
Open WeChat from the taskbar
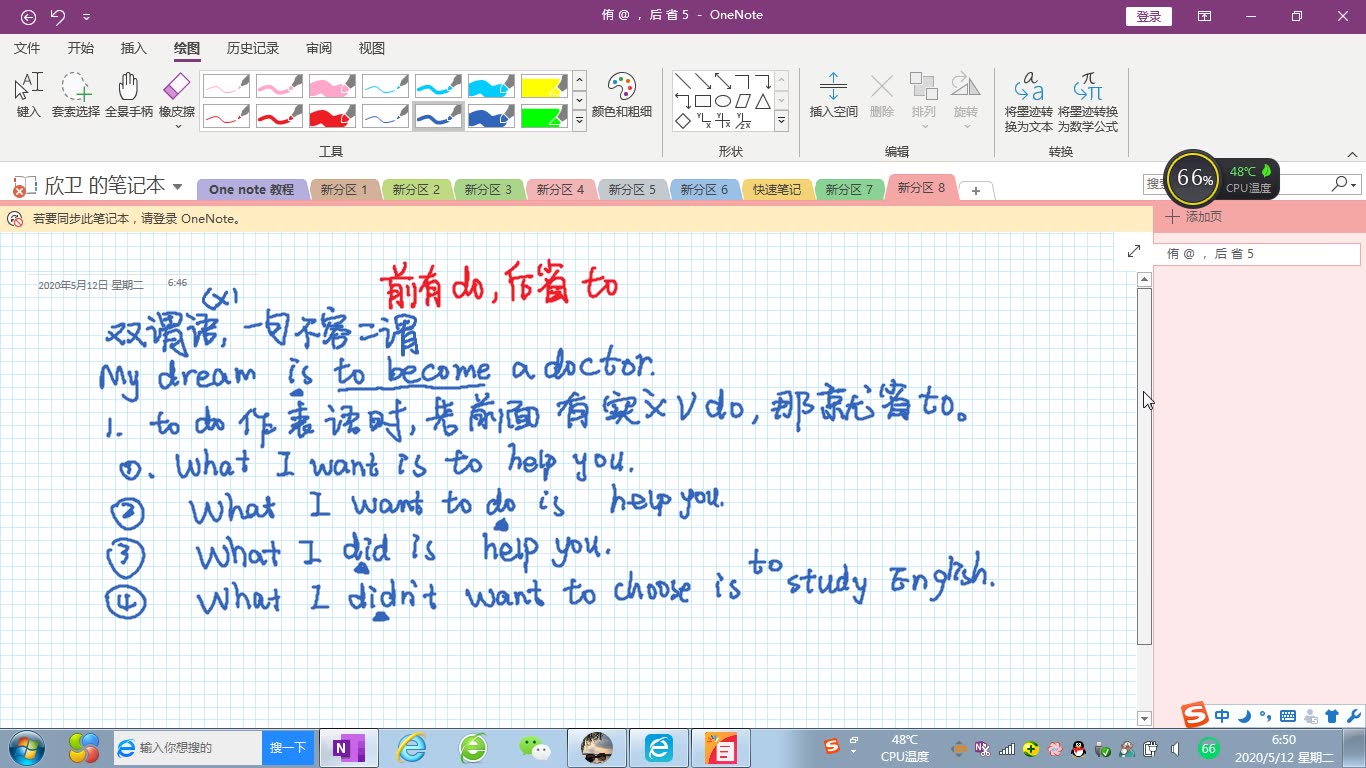point(535,748)
